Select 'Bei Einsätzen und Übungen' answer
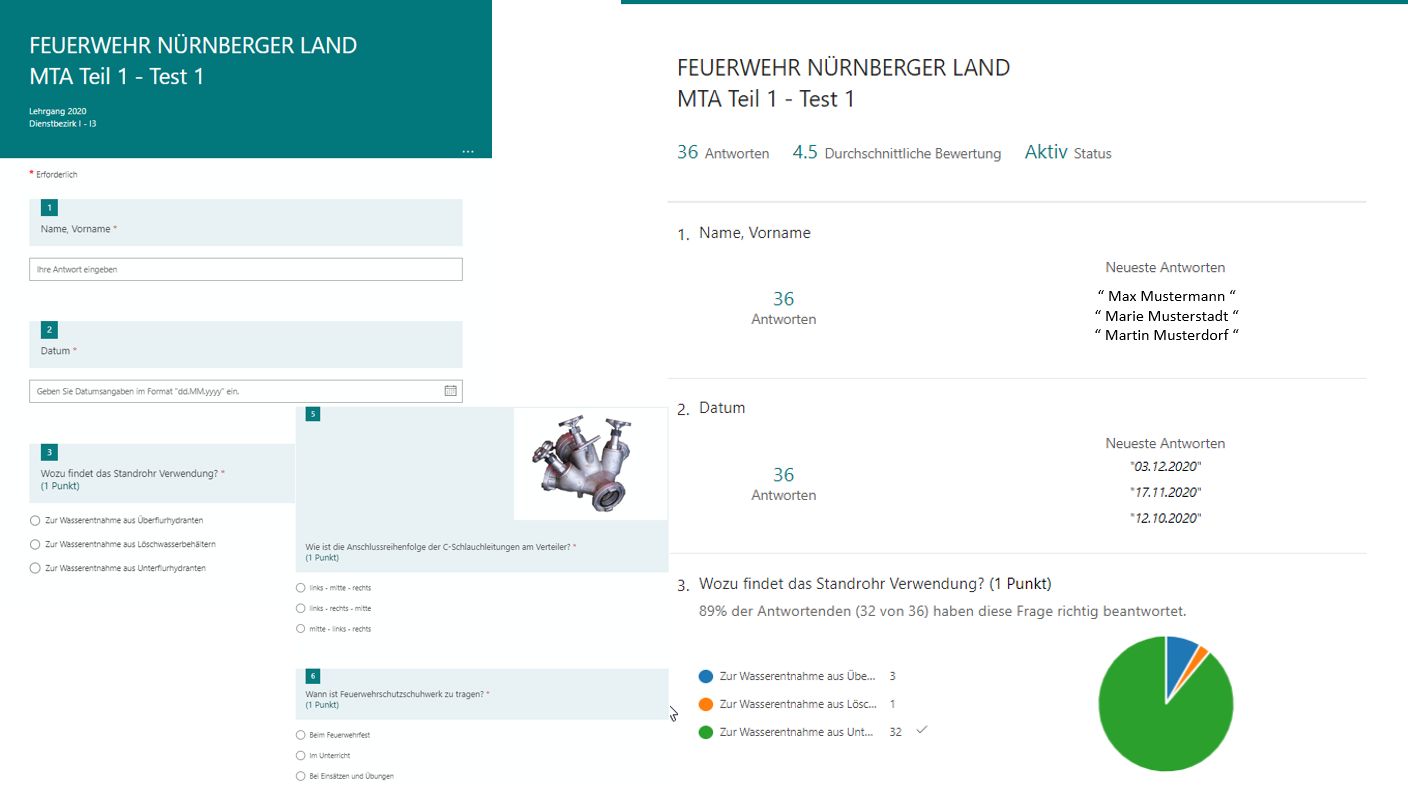The height and width of the screenshot is (793, 1408). point(301,776)
